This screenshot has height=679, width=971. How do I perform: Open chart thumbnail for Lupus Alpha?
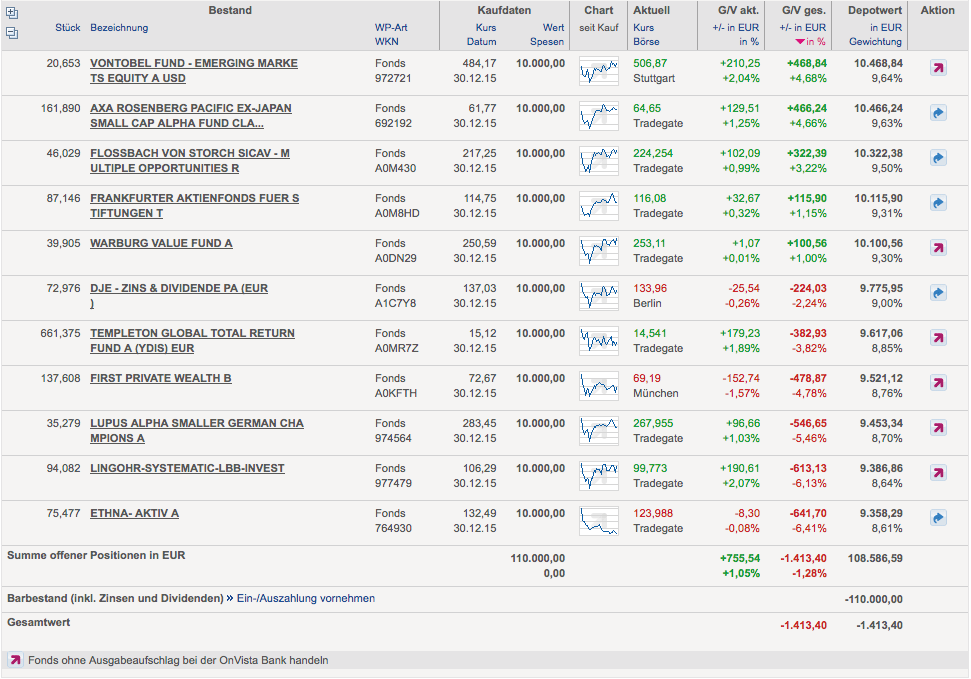coord(599,431)
